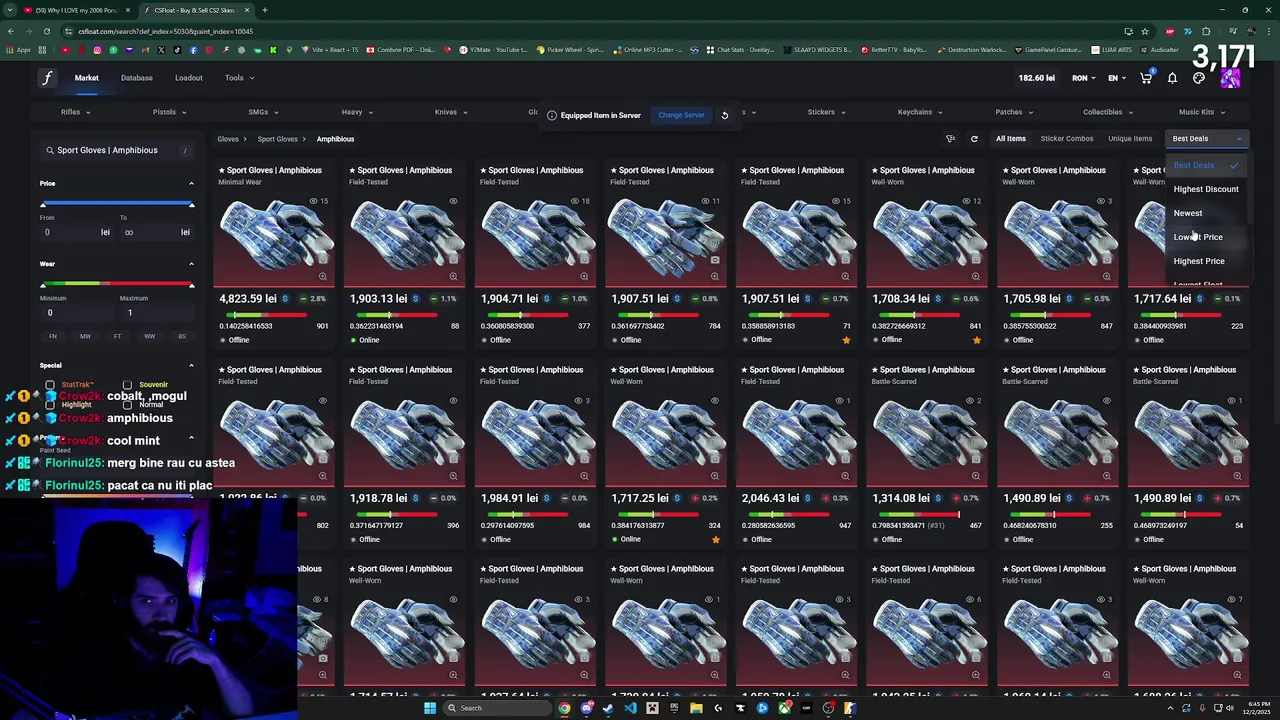The height and width of the screenshot is (720, 1280).
Task: Select the Sticker Combos tab
Action: 1067,139
